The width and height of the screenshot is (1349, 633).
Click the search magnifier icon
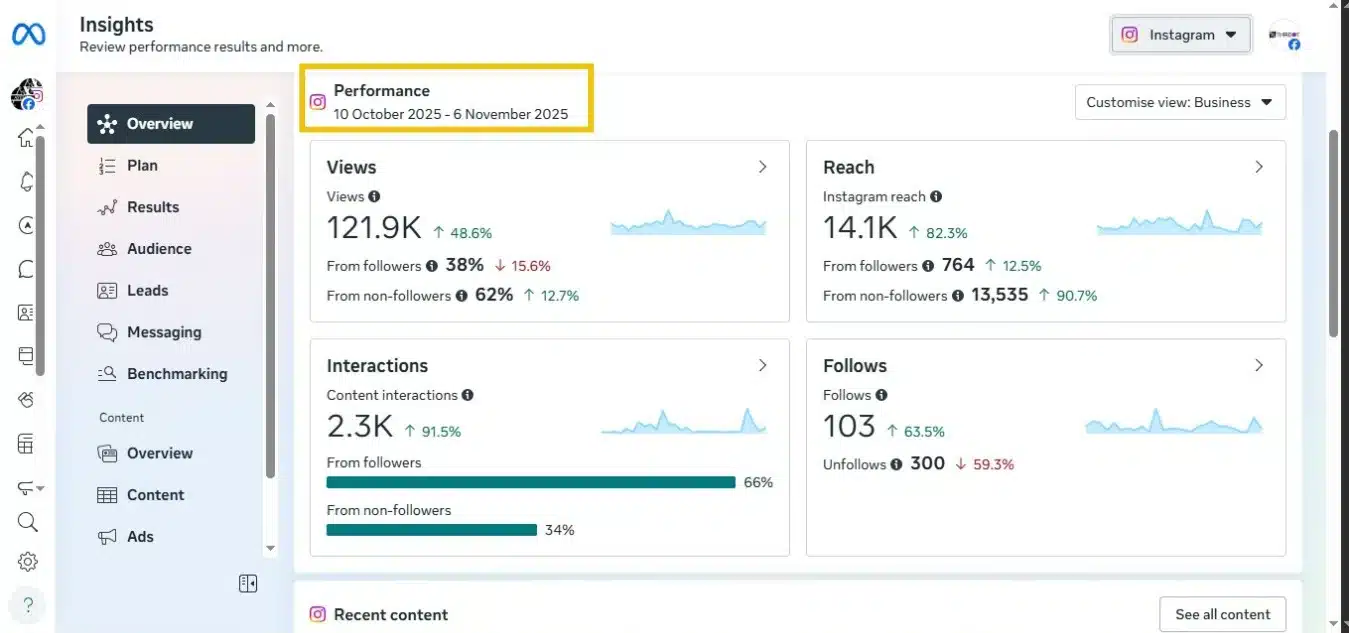(x=27, y=522)
